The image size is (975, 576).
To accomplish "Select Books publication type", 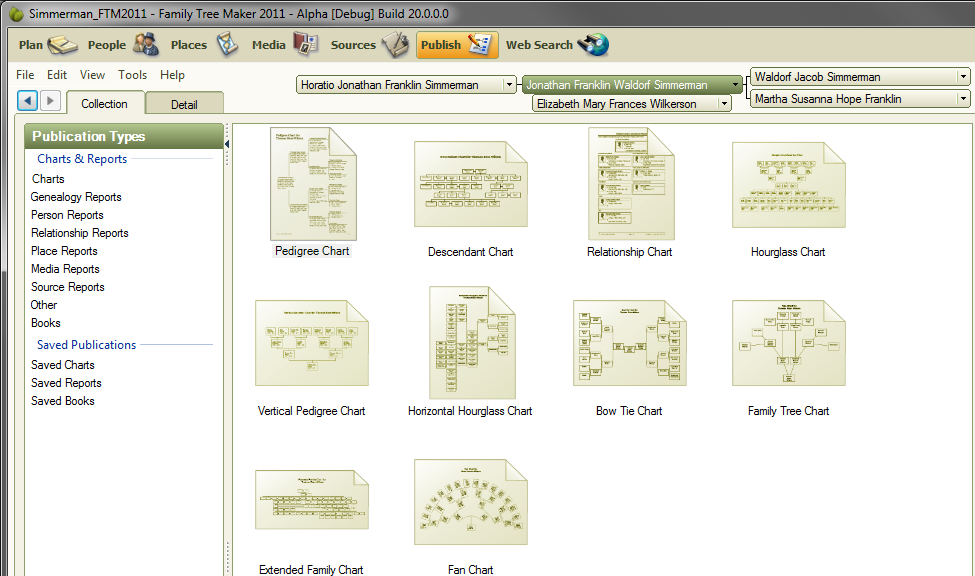I will 46,323.
